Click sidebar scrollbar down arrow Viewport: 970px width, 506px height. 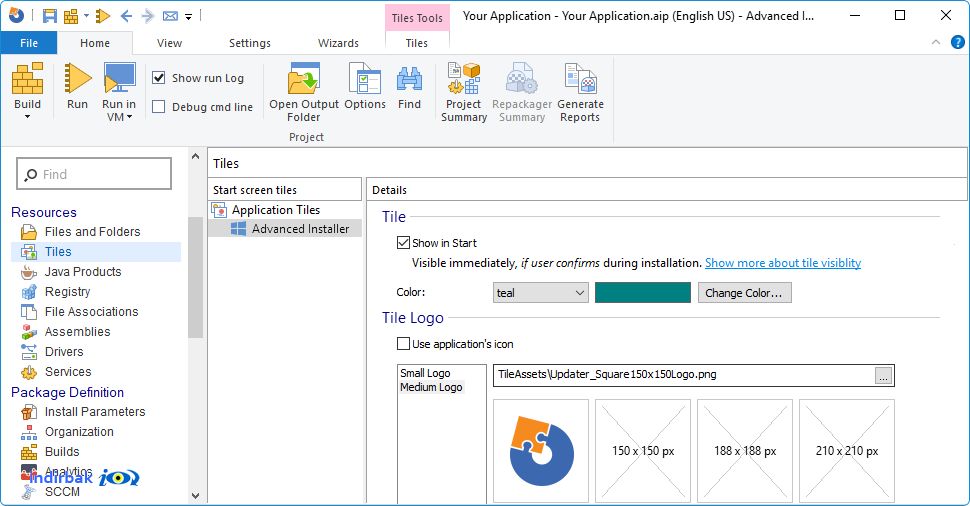click(x=195, y=495)
